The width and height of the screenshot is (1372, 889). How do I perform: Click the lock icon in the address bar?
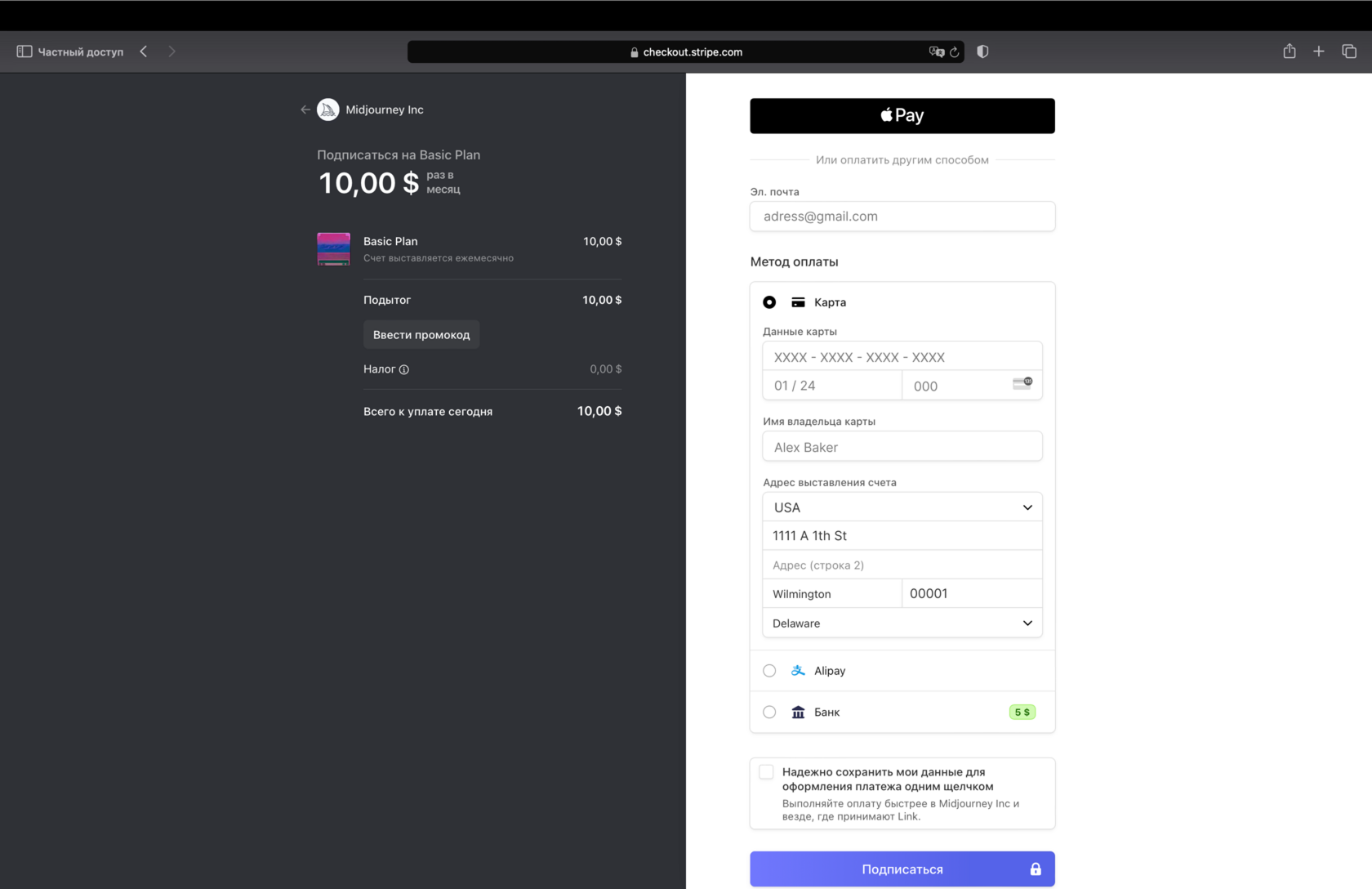click(x=635, y=52)
